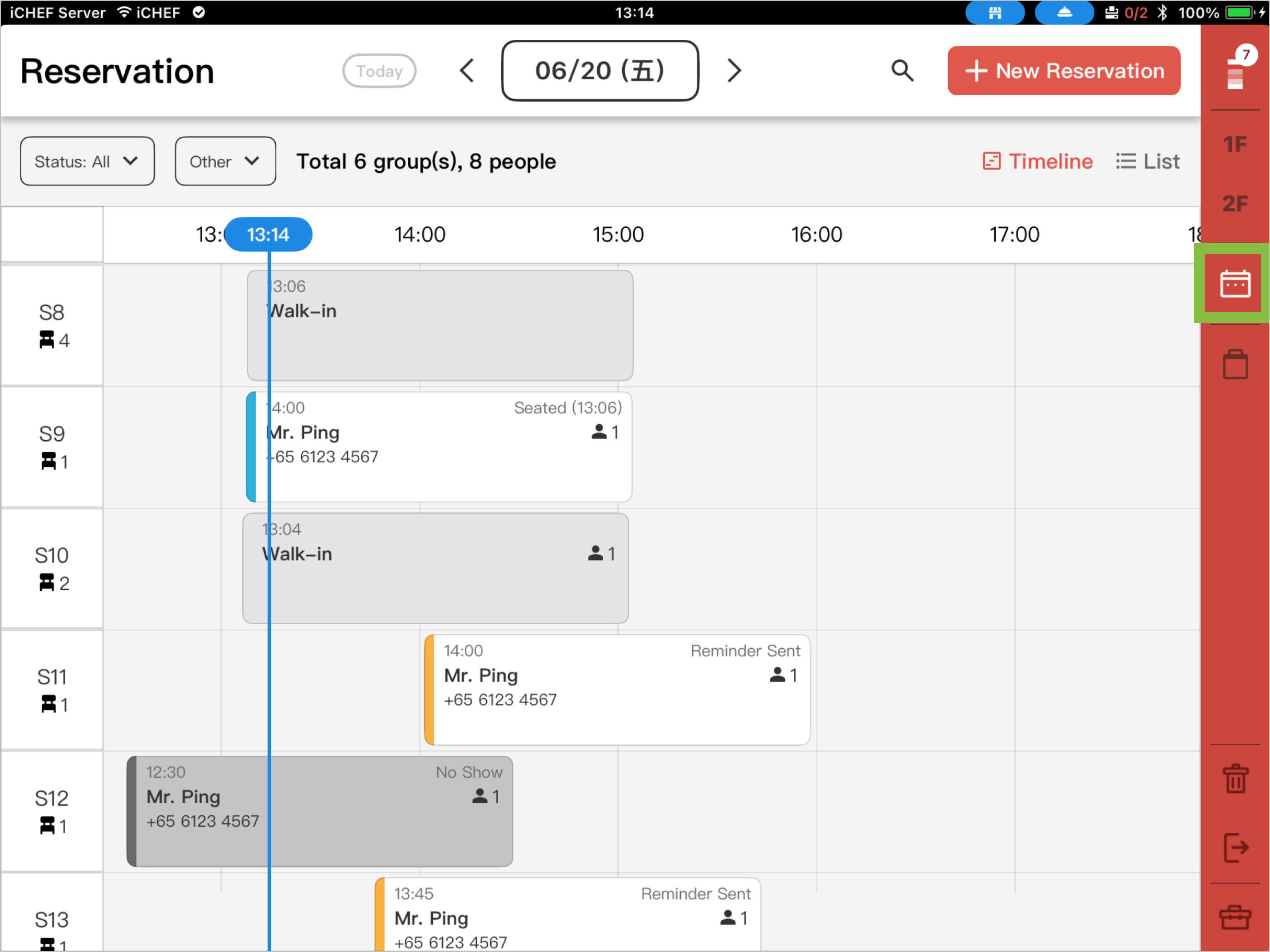The width and height of the screenshot is (1270, 952).
Task: Tap the logout arrow sidebar icon
Action: coord(1235,847)
